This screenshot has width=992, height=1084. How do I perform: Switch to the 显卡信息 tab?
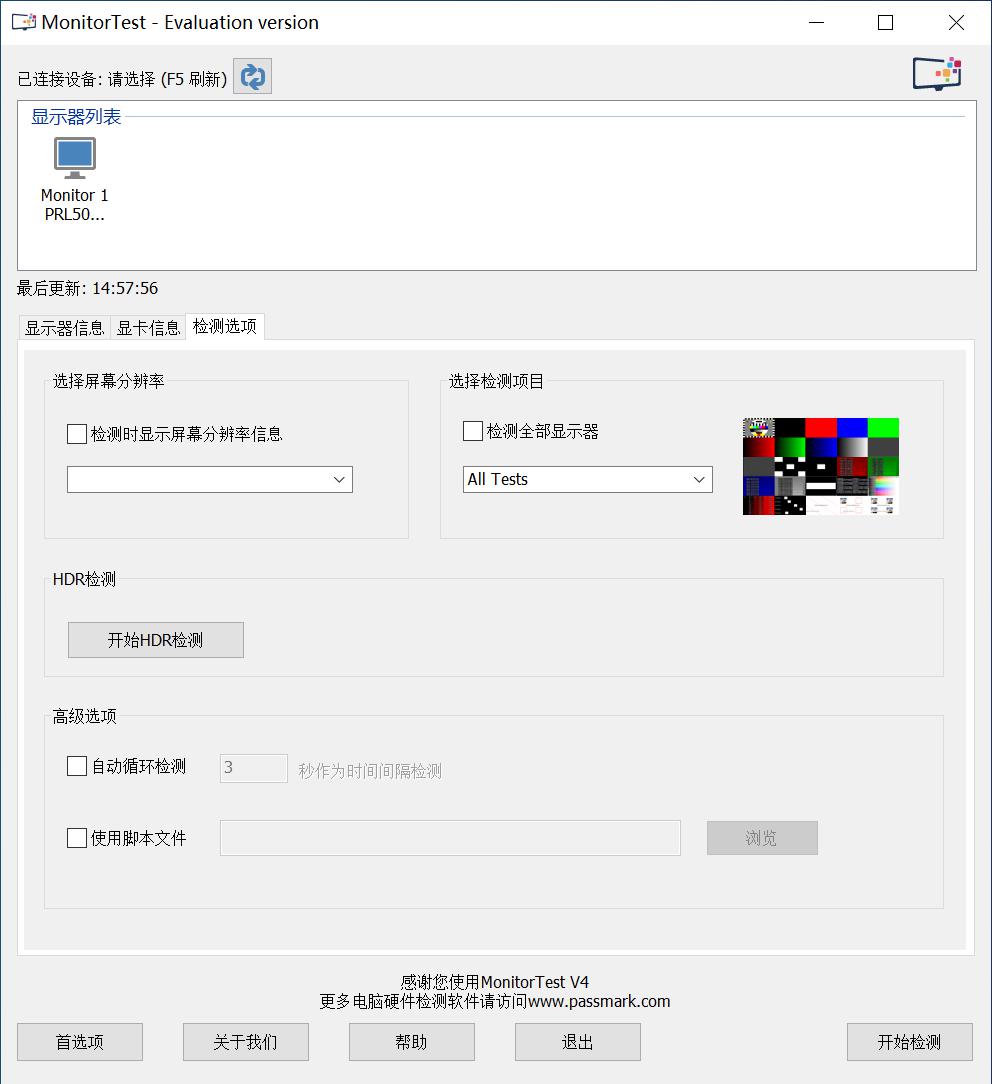click(x=147, y=326)
